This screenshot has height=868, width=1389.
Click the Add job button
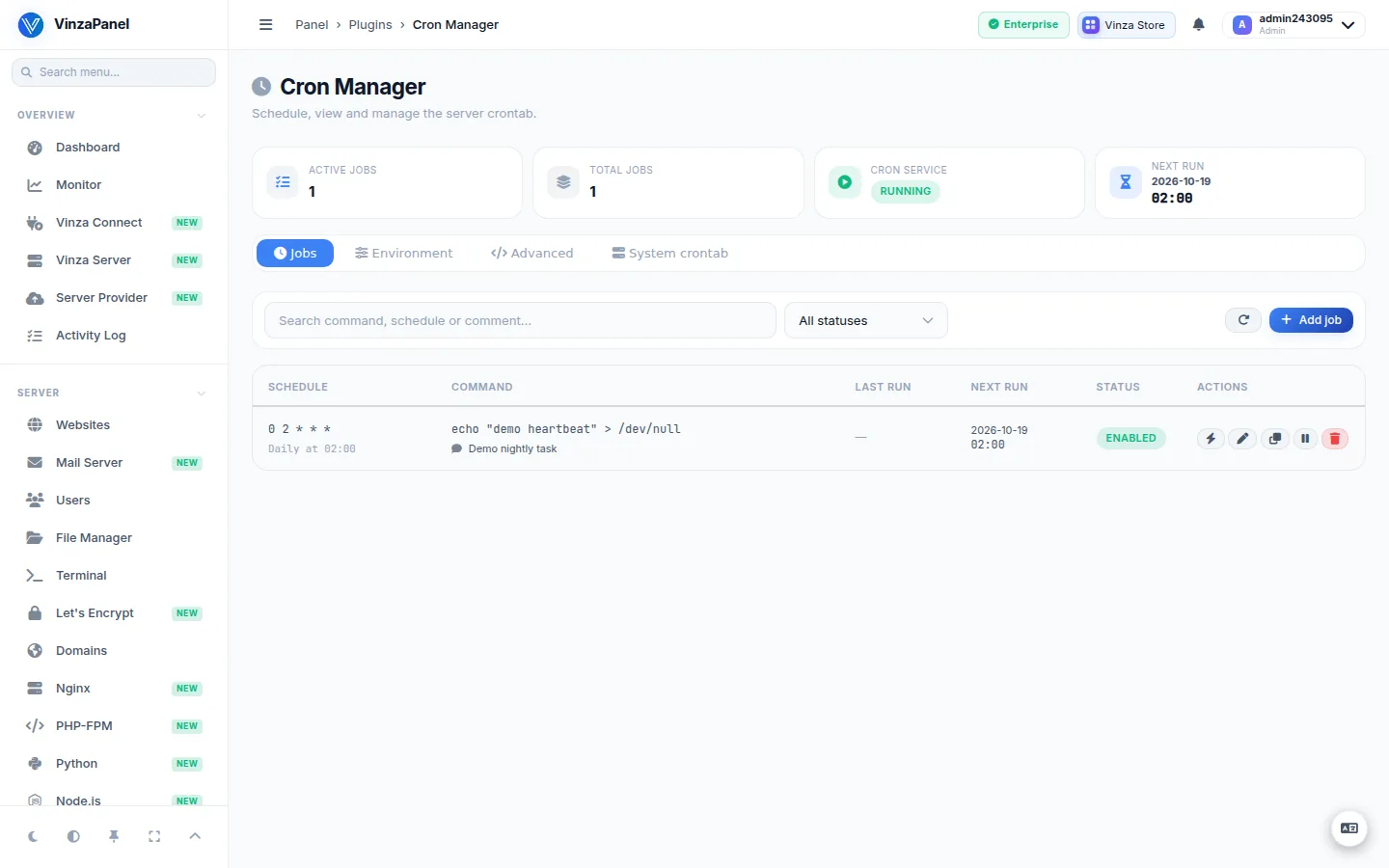(1311, 320)
